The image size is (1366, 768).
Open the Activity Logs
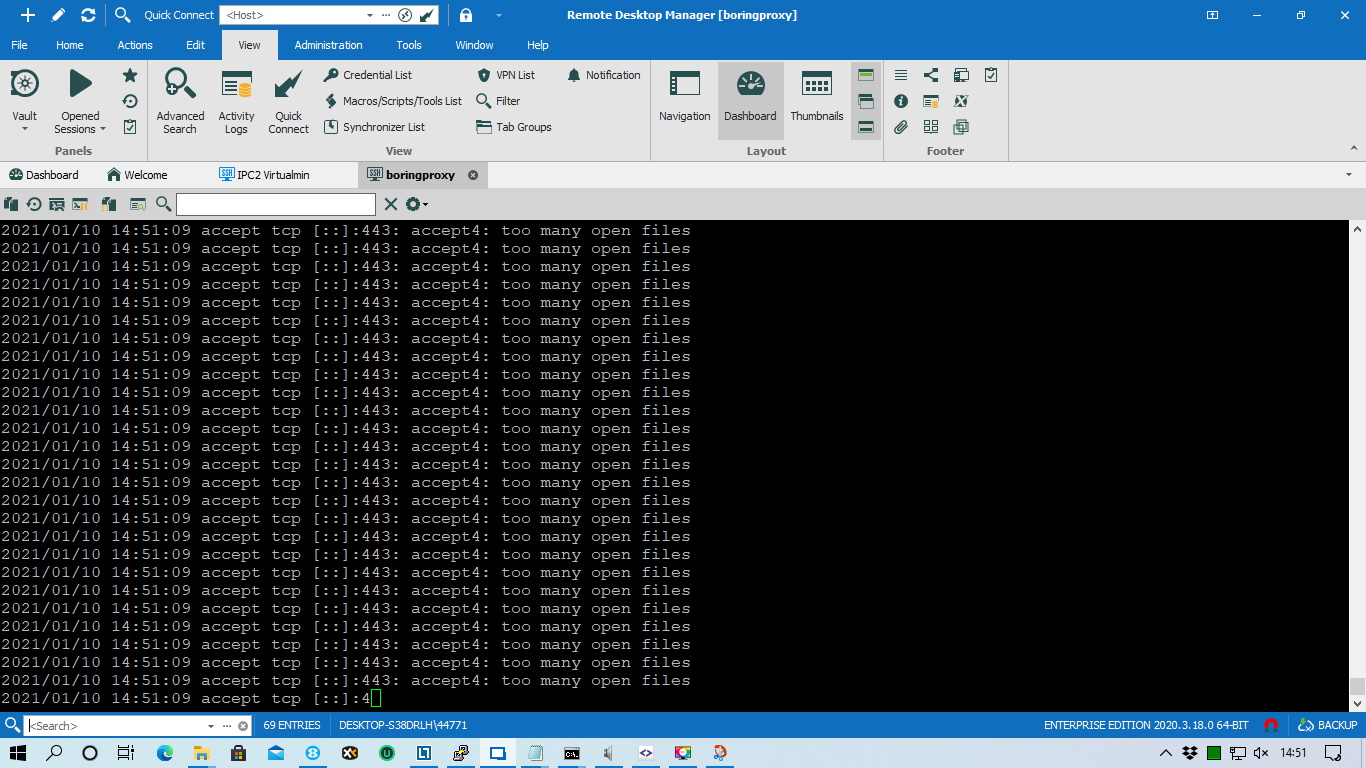236,98
